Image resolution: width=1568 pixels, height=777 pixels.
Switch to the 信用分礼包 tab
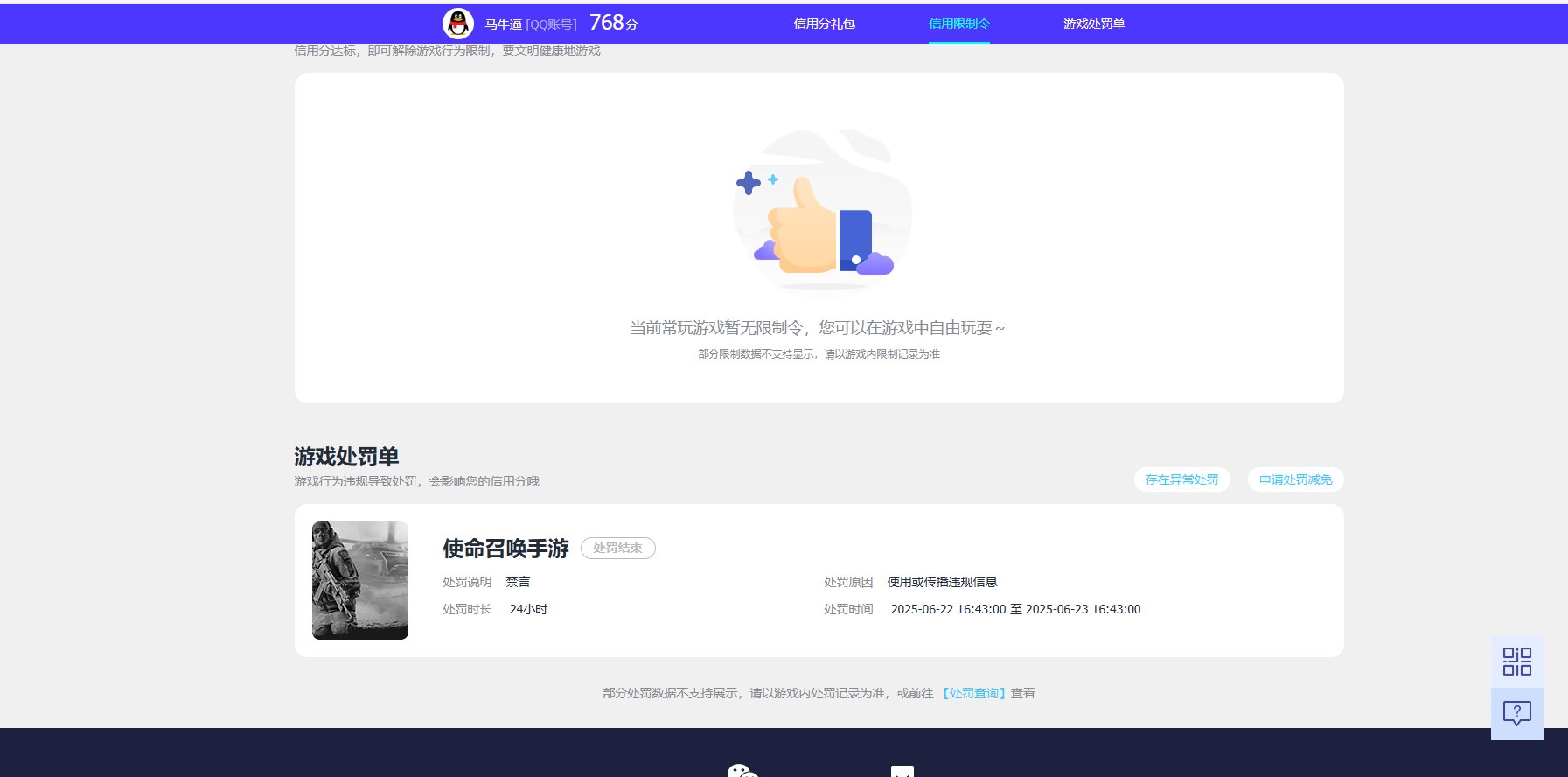824,24
